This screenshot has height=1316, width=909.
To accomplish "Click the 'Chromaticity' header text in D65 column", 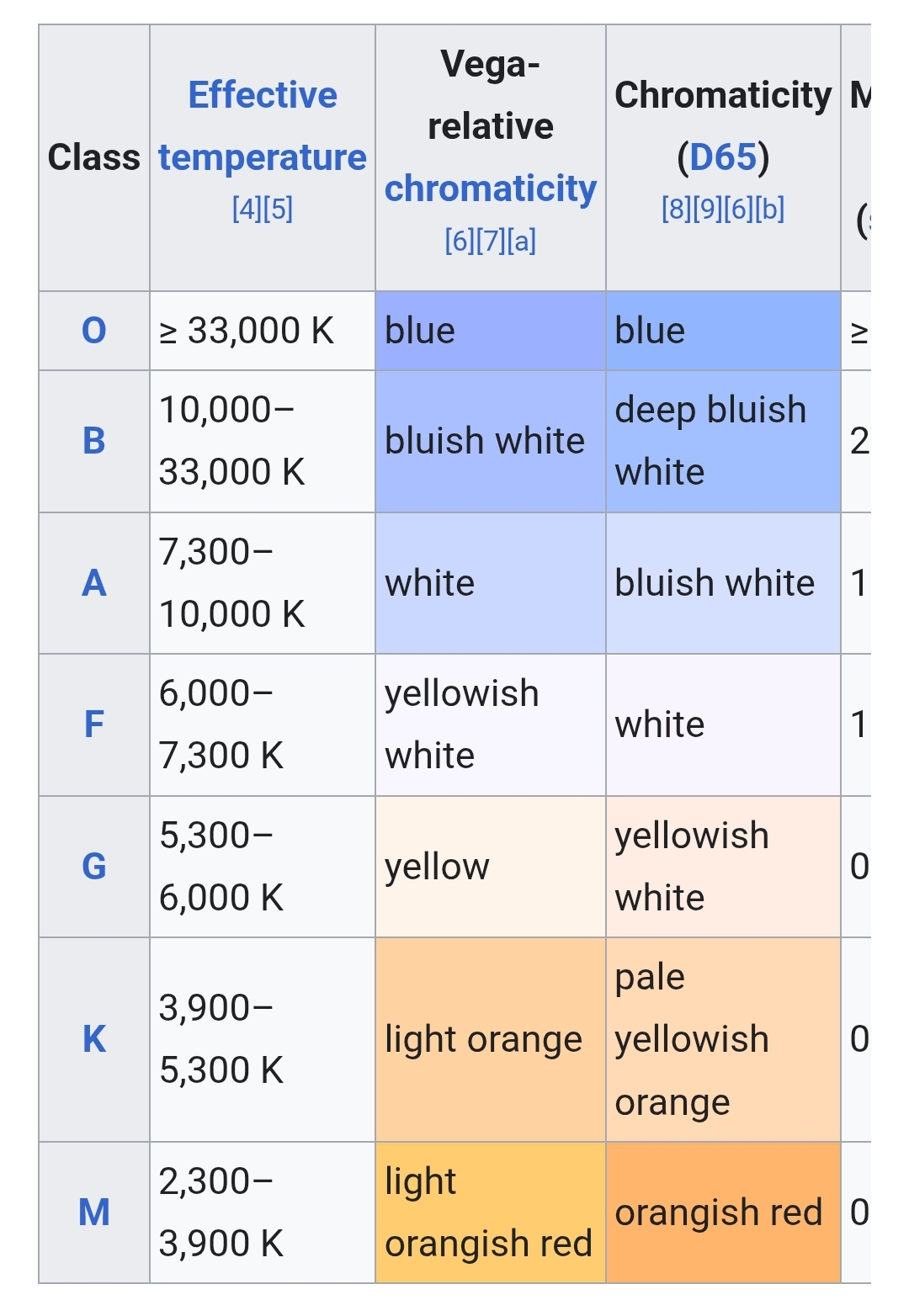I will pyautogui.click(x=723, y=95).
